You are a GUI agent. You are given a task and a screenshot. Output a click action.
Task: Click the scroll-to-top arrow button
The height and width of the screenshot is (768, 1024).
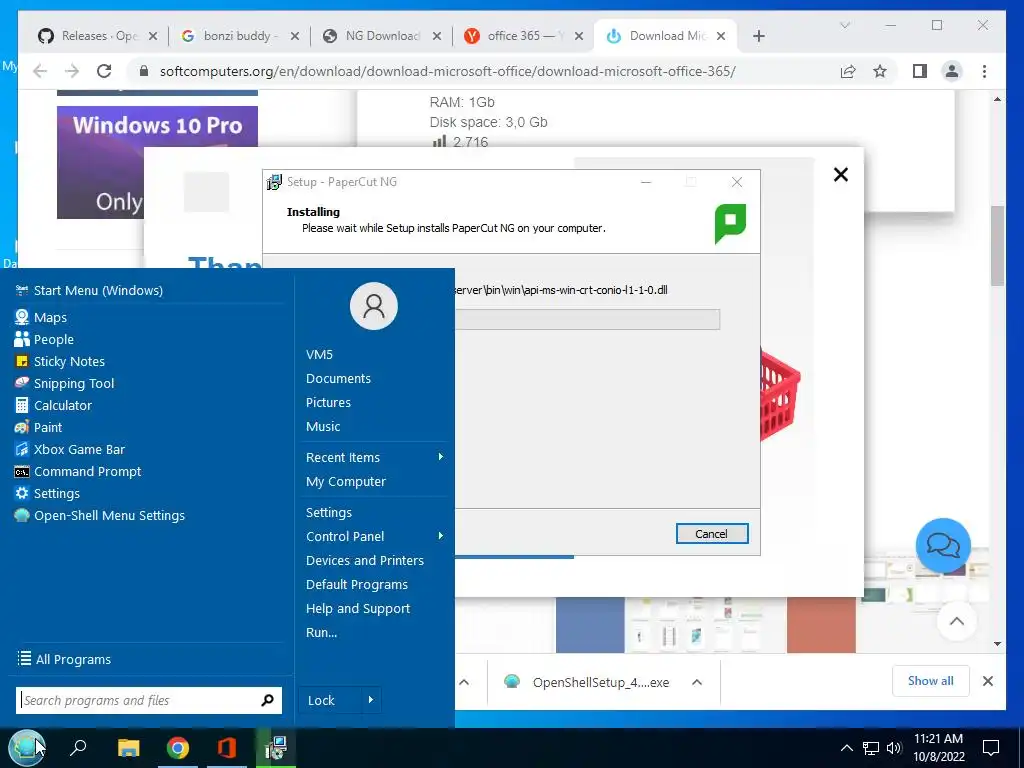[x=957, y=621]
